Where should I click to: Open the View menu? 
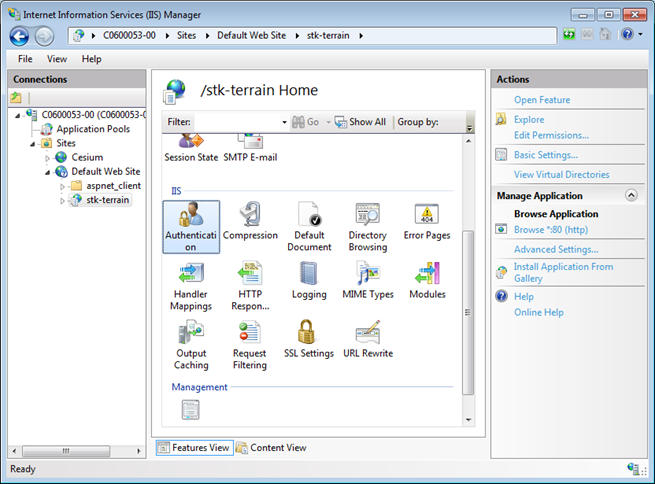57,59
